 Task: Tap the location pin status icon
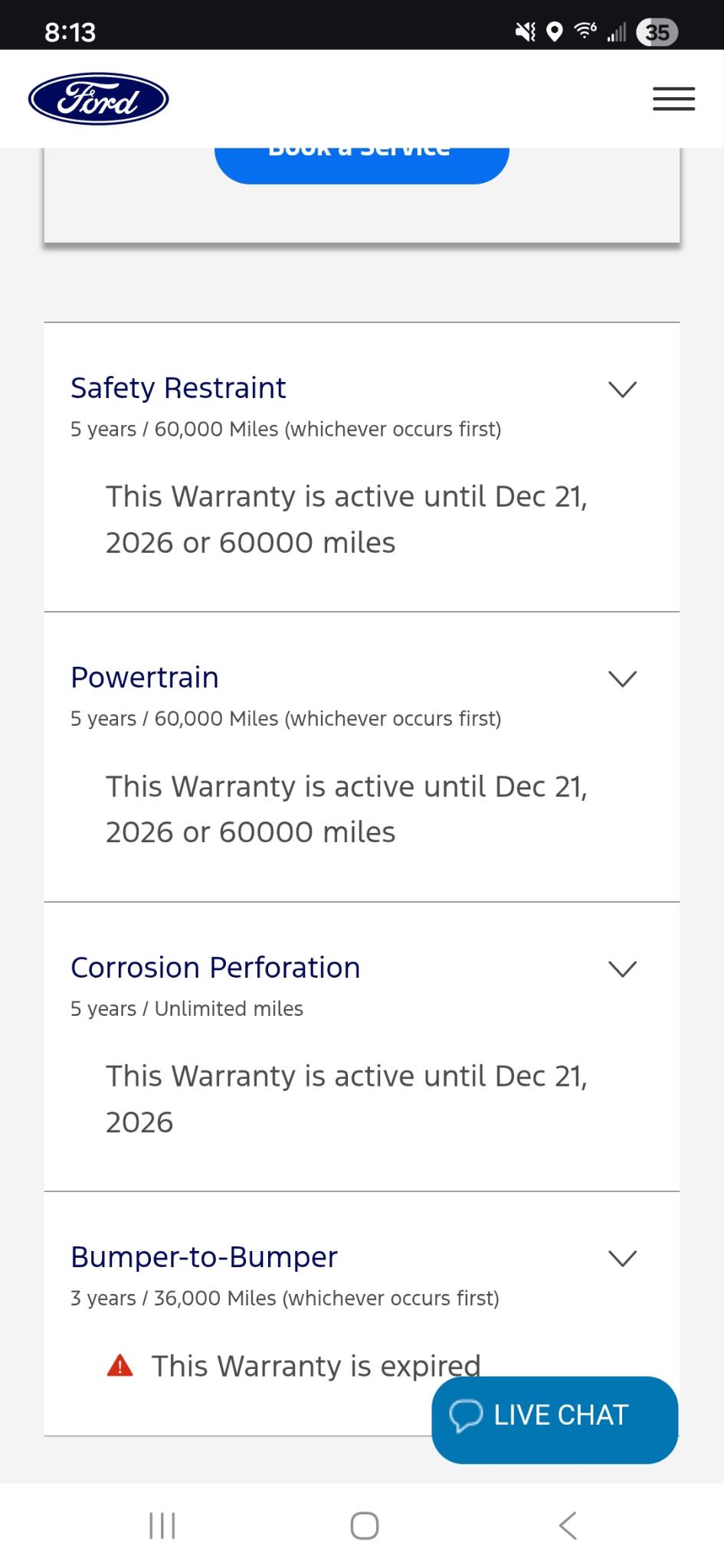pyautogui.click(x=555, y=32)
